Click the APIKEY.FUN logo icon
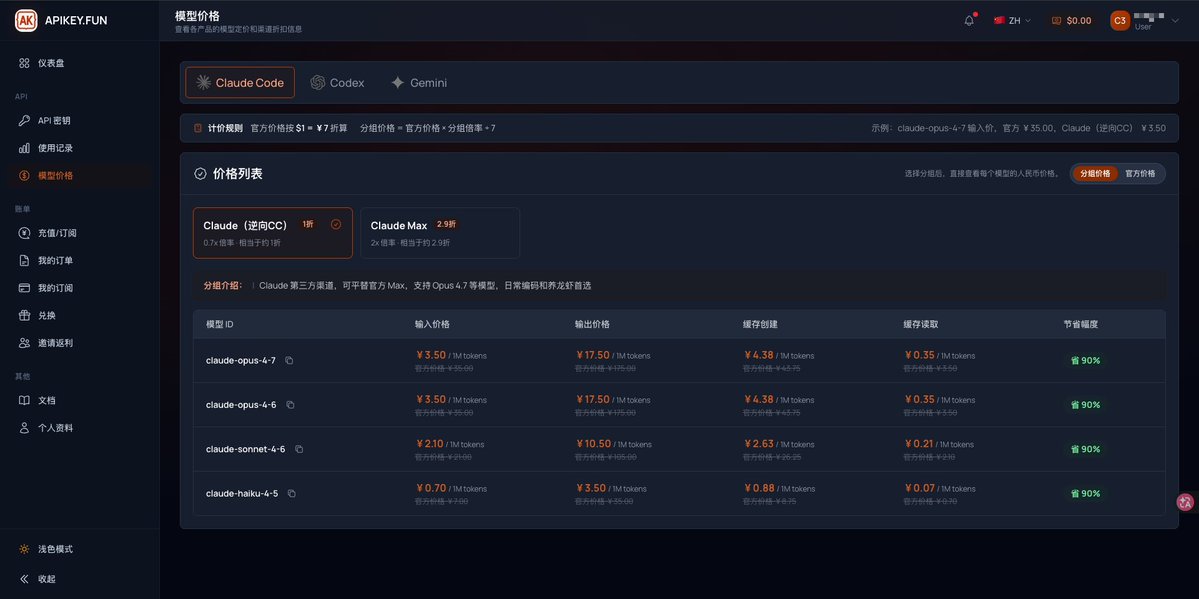 click(x=26, y=21)
